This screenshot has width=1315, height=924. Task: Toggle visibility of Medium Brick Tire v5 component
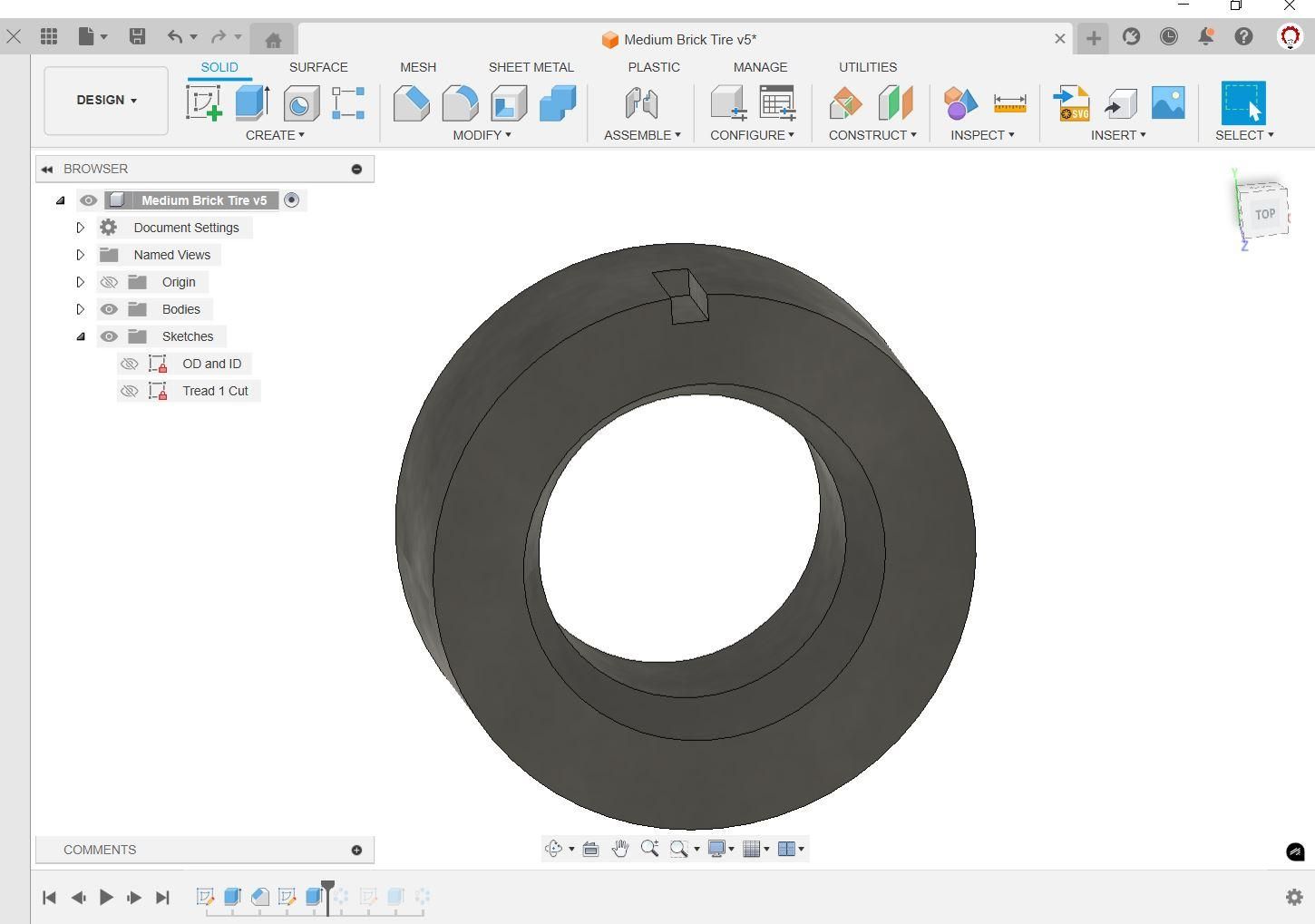pos(88,200)
